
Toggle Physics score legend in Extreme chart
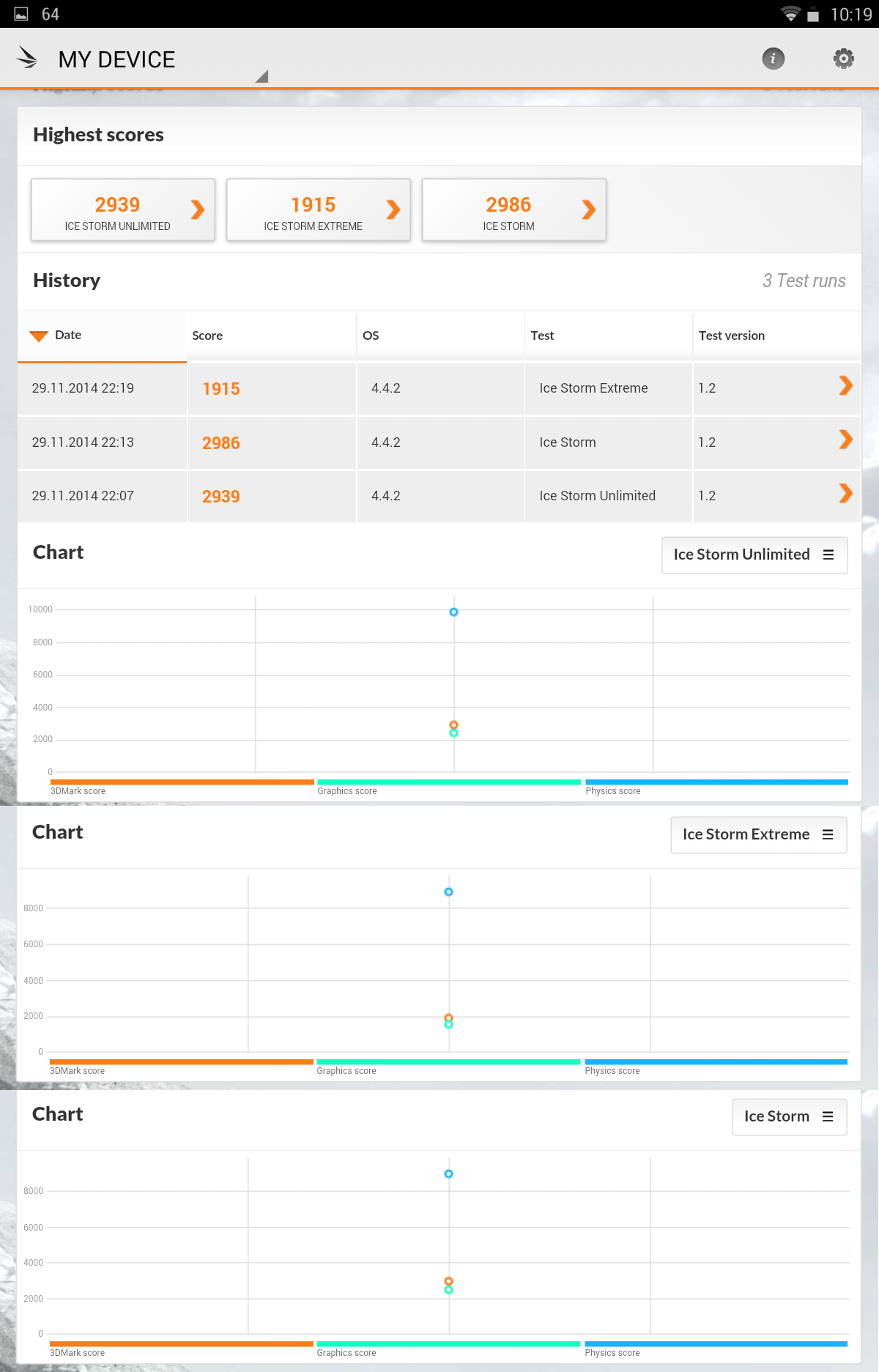coord(716,1067)
